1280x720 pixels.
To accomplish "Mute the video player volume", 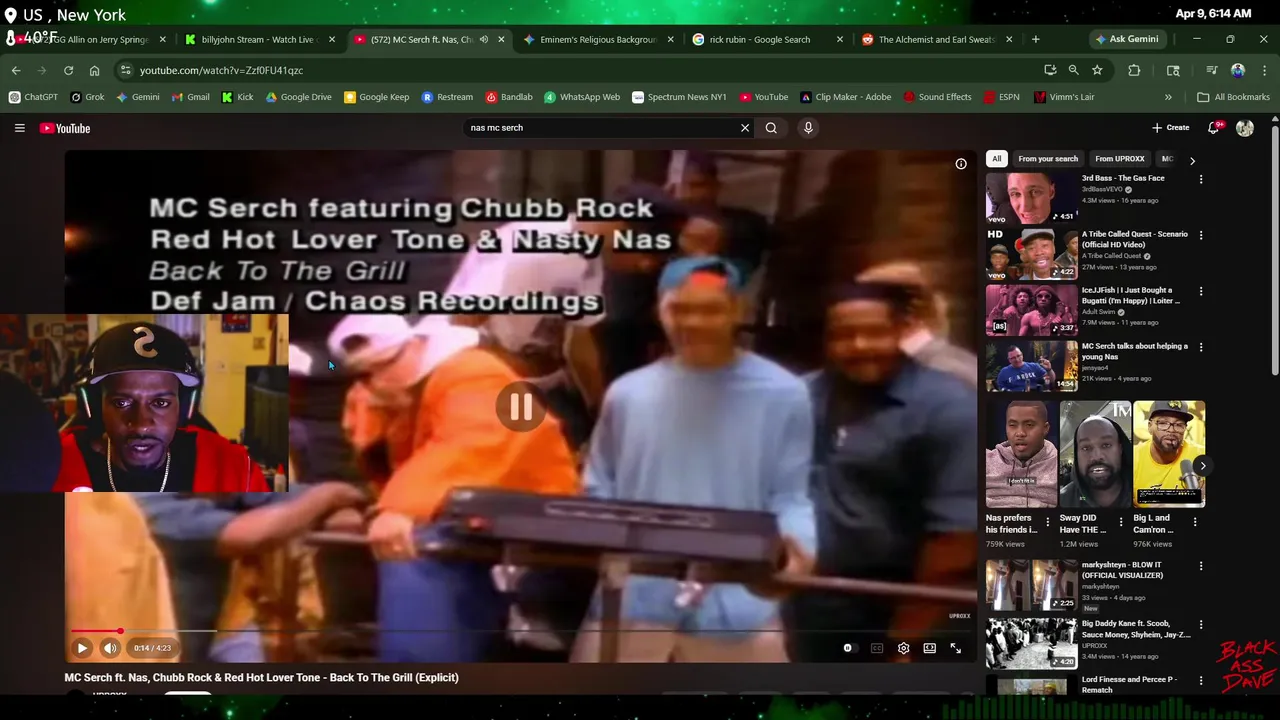I will click(x=110, y=648).
